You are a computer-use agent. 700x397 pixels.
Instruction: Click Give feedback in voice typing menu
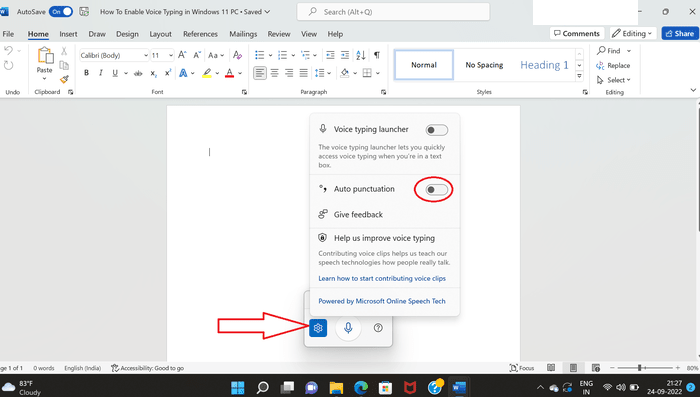[x=358, y=214]
